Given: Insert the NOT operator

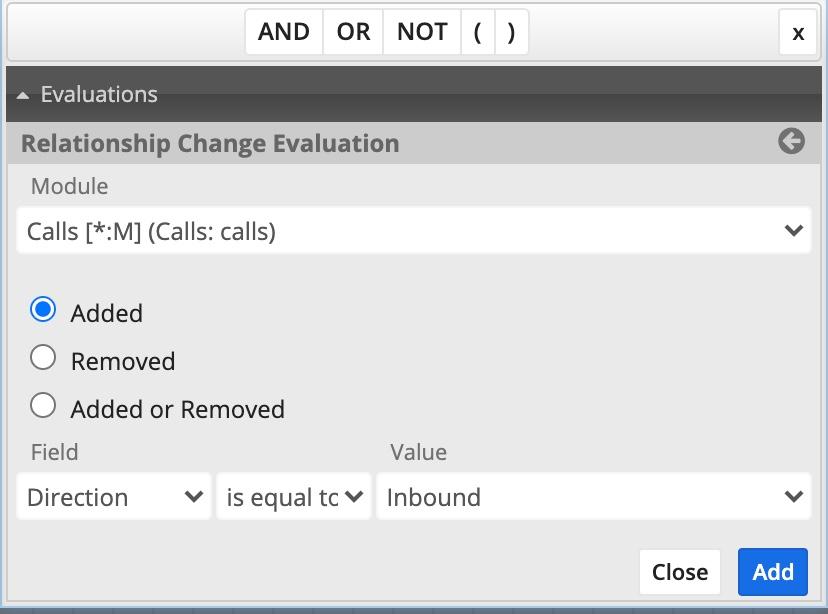Looking at the screenshot, I should click(422, 32).
